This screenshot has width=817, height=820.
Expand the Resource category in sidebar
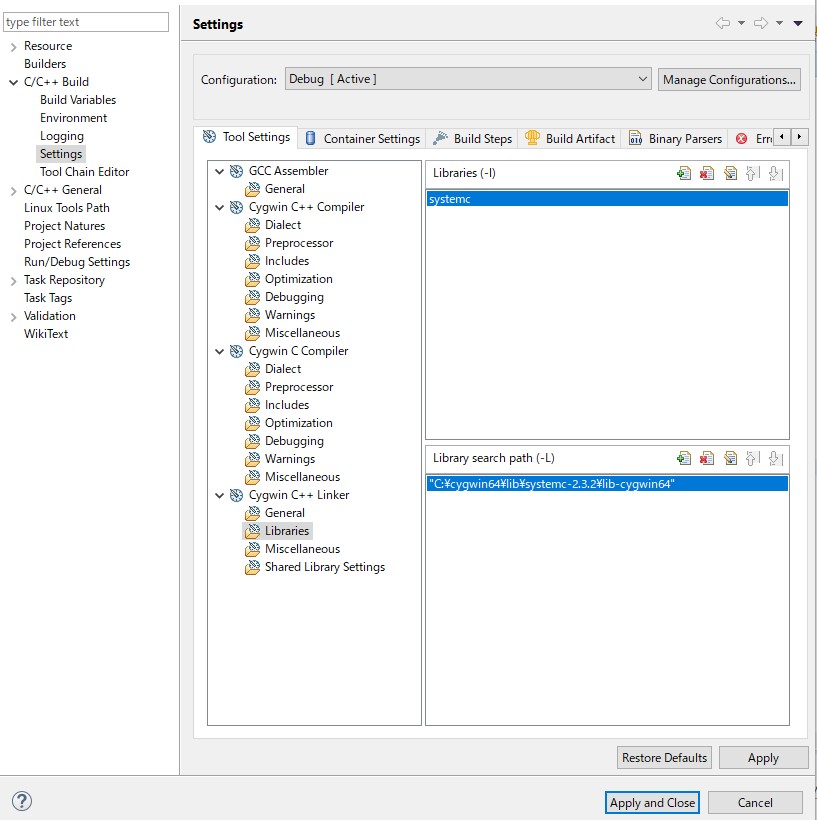12,45
